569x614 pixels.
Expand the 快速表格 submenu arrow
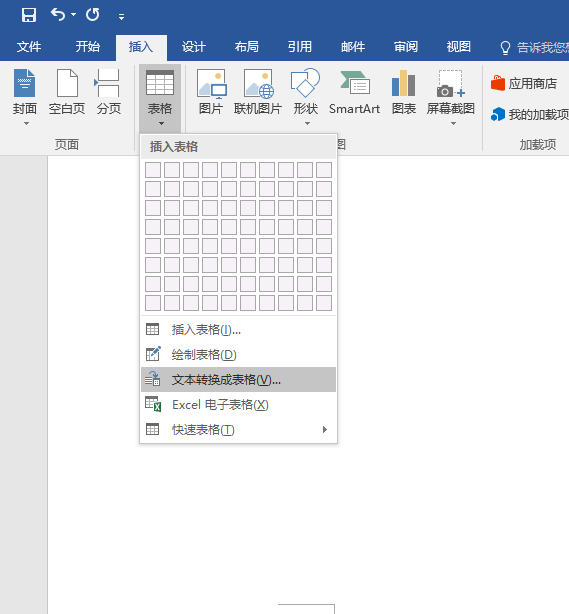point(325,430)
